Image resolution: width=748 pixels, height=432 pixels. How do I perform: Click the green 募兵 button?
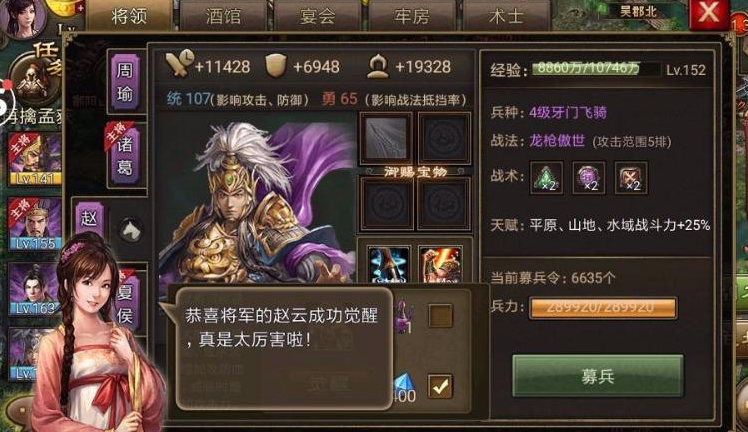pyautogui.click(x=598, y=376)
